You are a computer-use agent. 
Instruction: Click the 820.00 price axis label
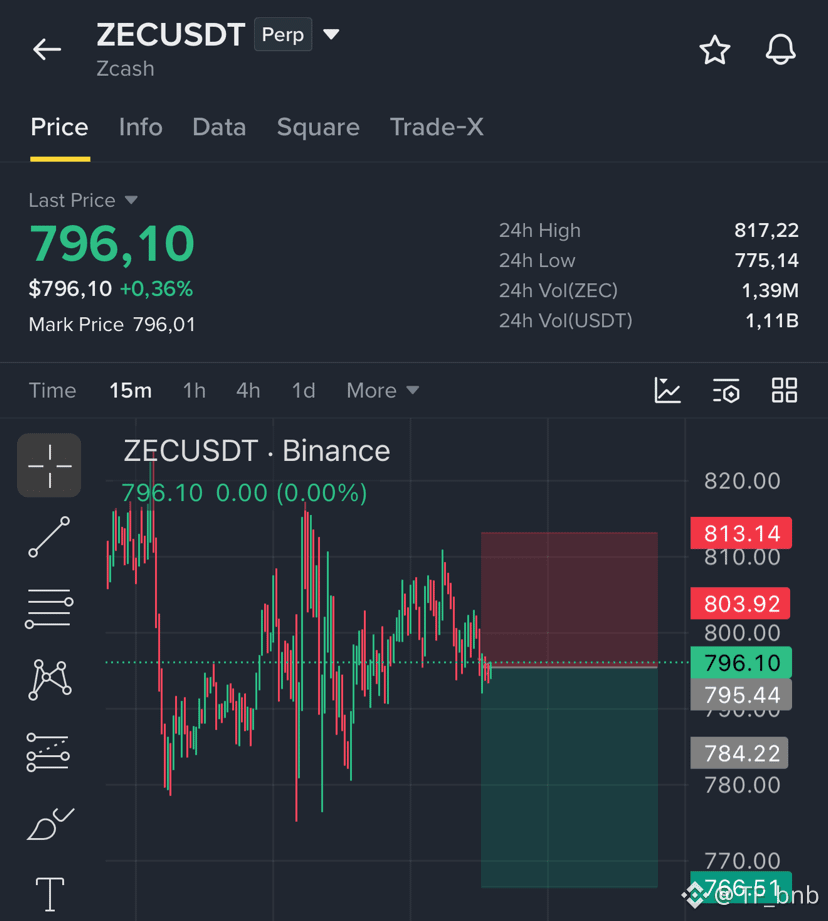coord(742,481)
